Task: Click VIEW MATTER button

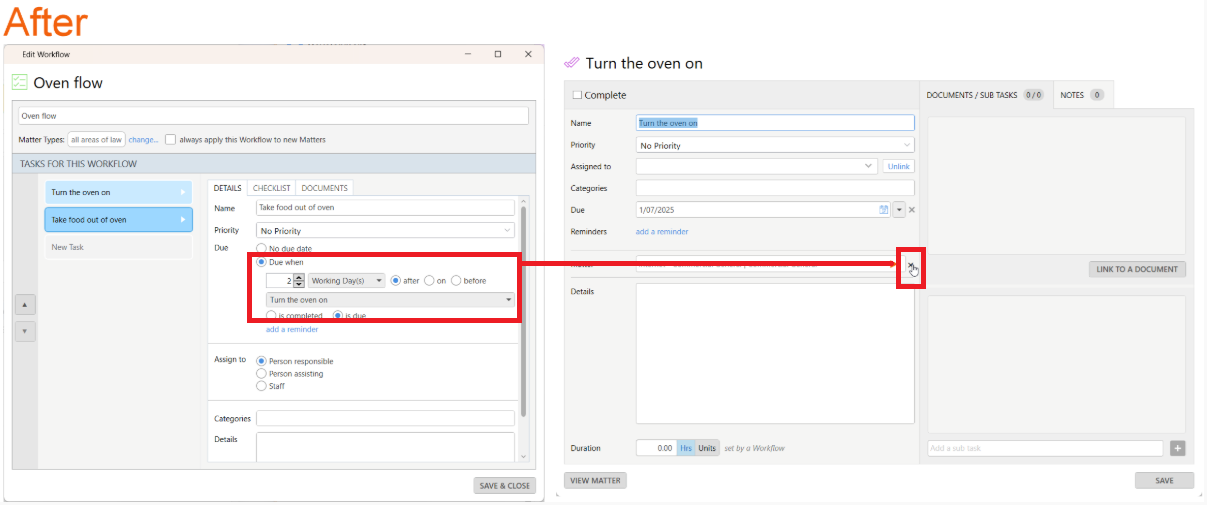Action: [595, 480]
